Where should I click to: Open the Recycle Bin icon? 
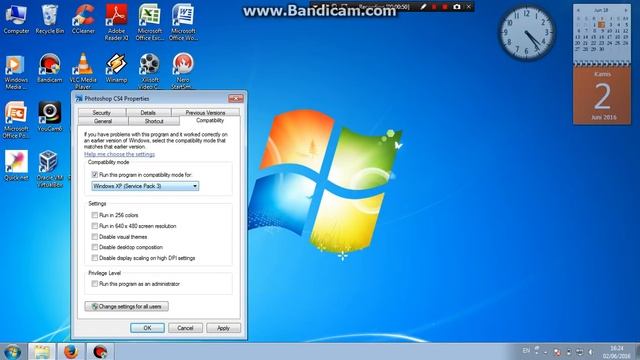[x=49, y=19]
